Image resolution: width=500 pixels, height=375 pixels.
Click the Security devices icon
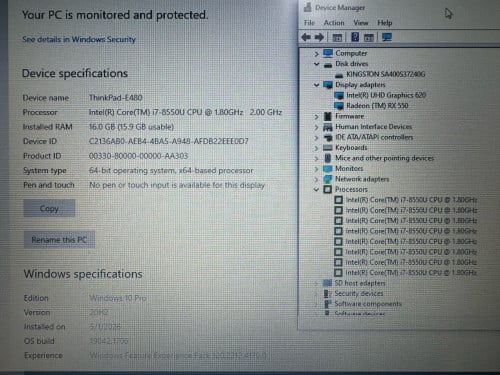pyautogui.click(x=327, y=294)
